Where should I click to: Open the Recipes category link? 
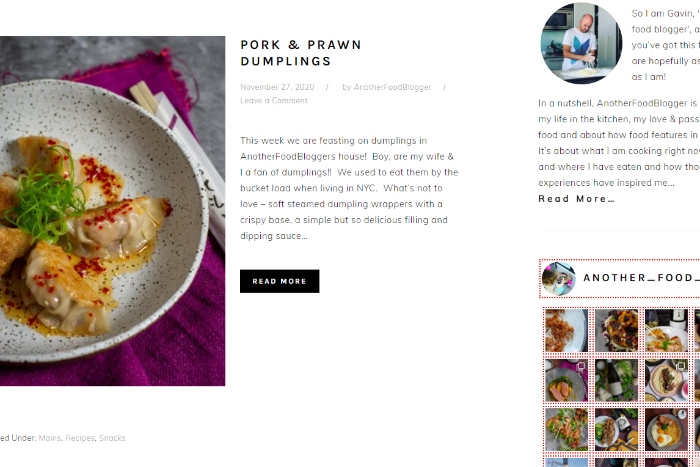coord(80,438)
